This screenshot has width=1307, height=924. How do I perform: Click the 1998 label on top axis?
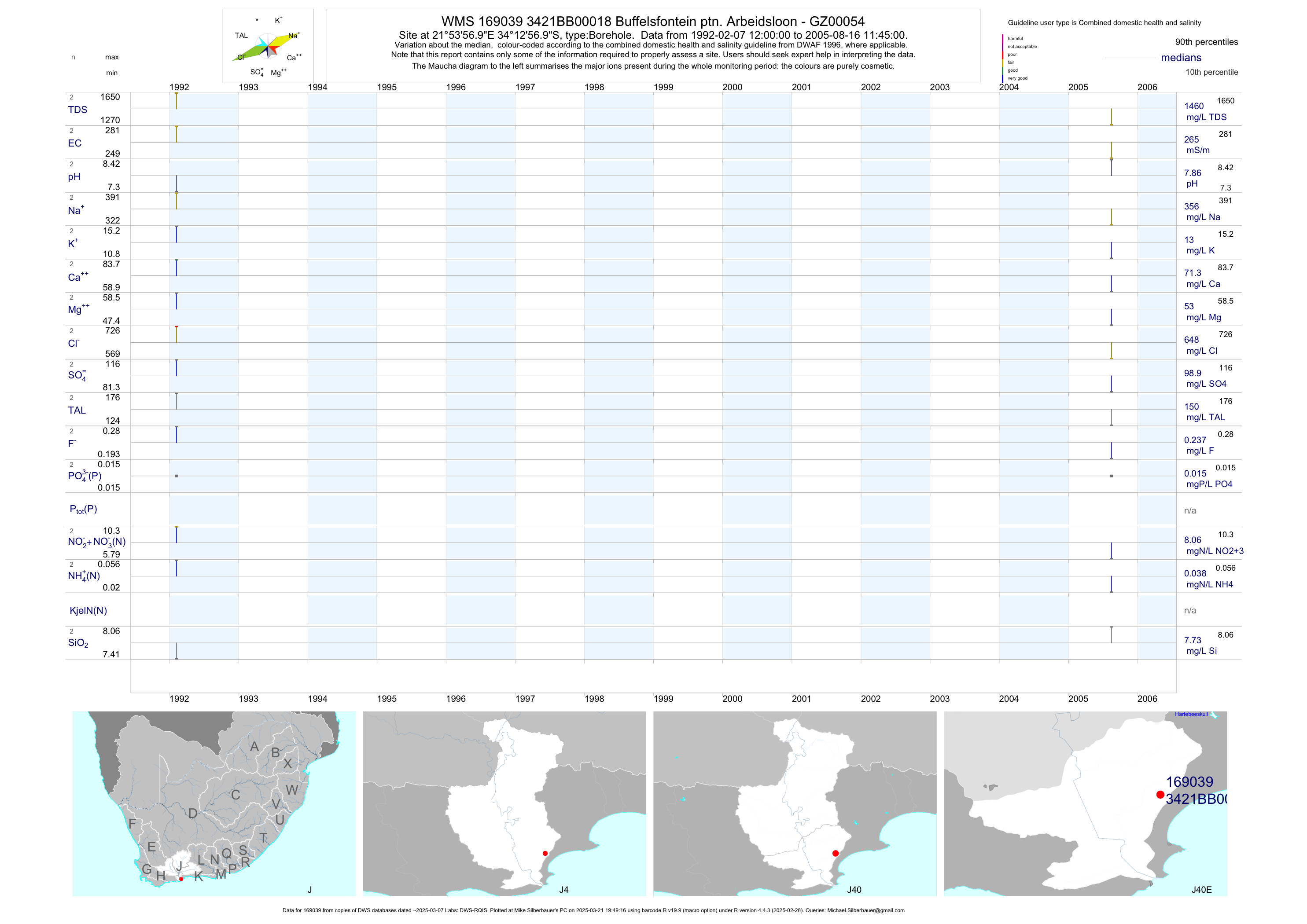pos(594,87)
